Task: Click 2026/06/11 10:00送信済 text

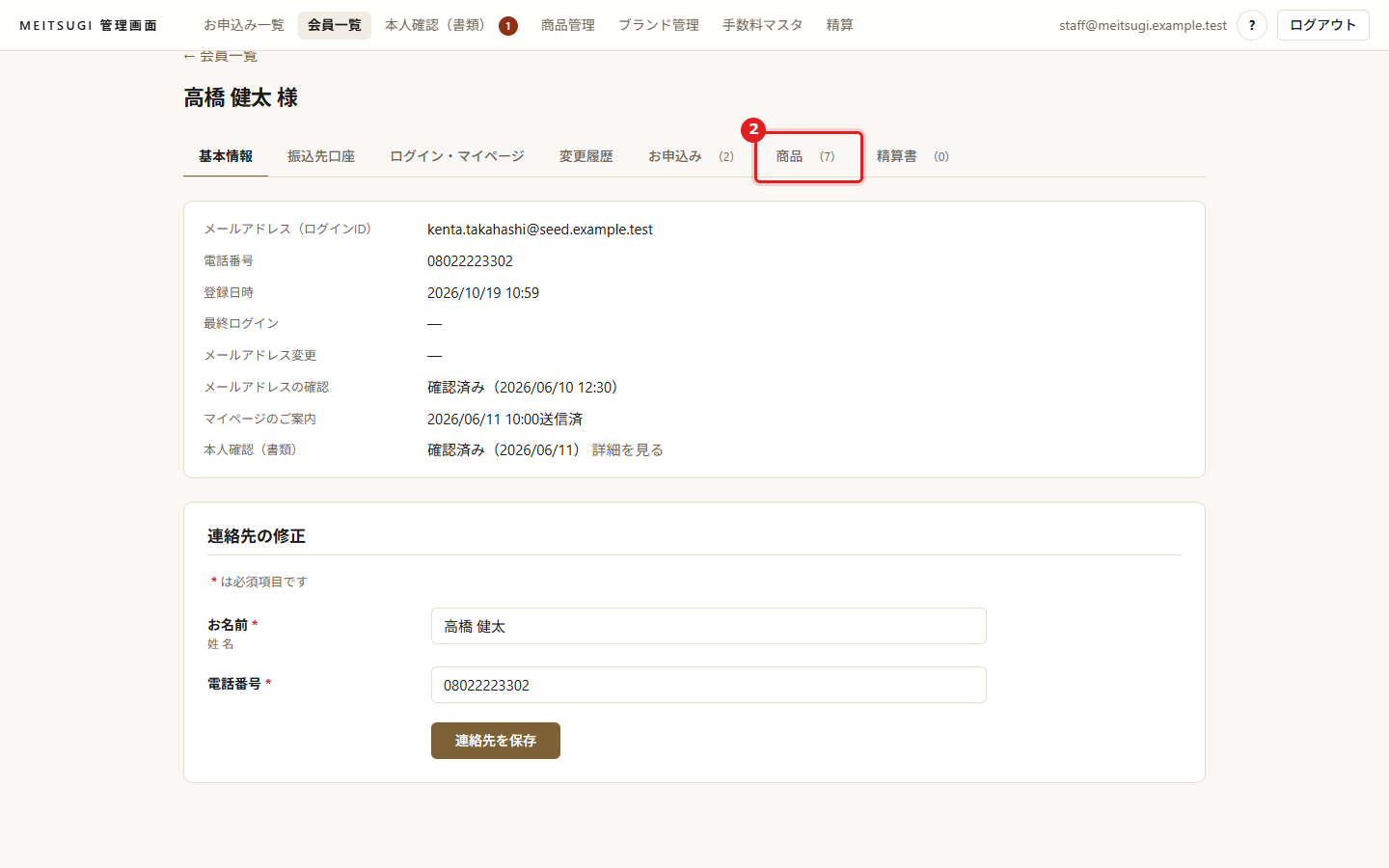Action: (x=504, y=420)
